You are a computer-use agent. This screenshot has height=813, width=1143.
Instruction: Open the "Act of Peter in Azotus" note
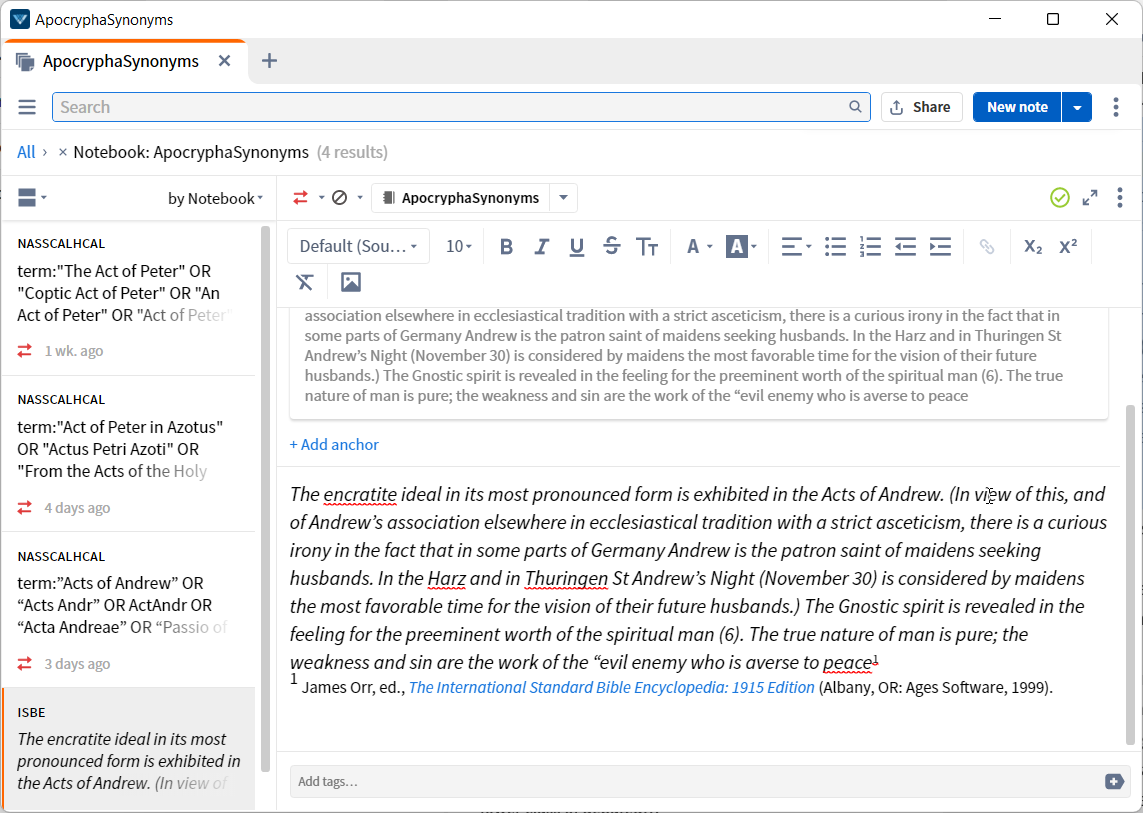(x=128, y=454)
